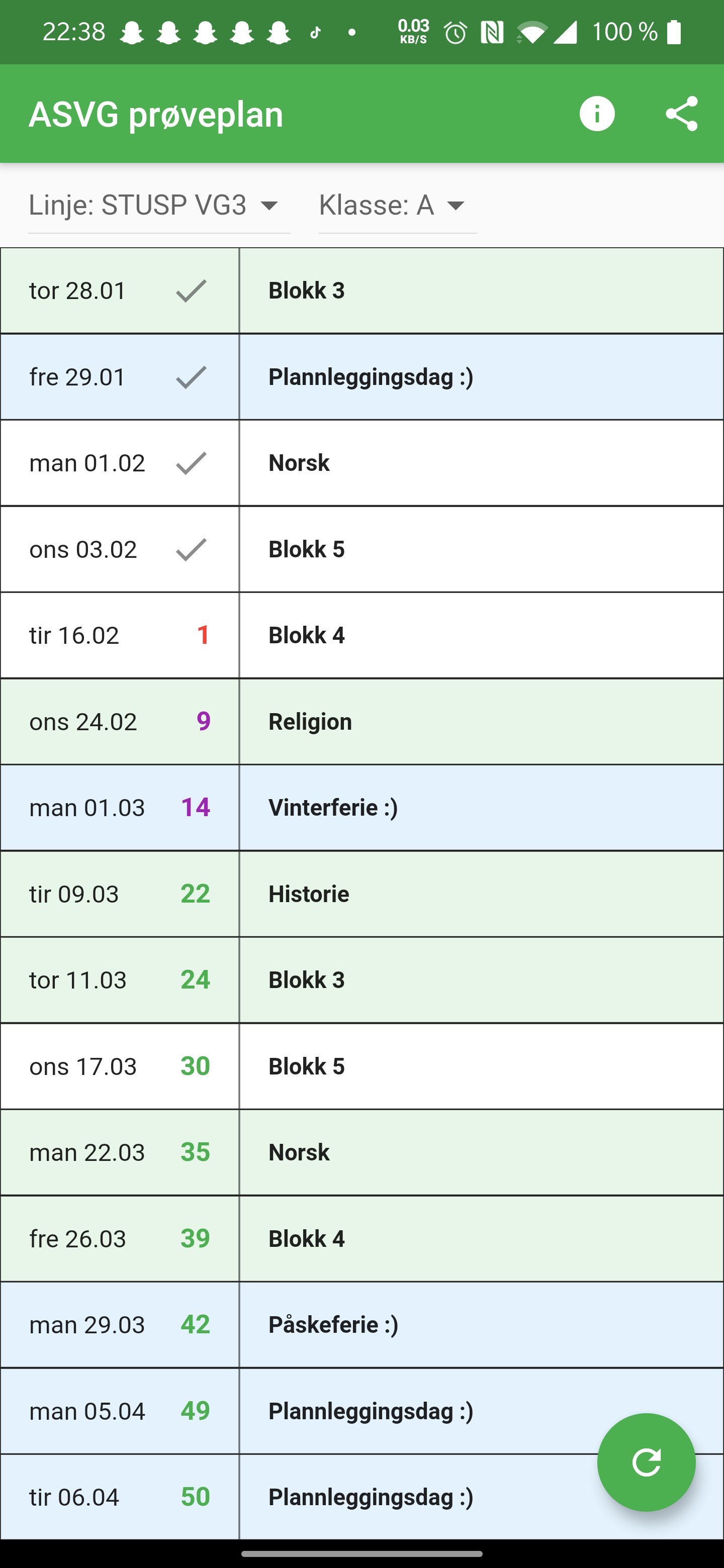This screenshot has width=724, height=1568.
Task: Click a Snapchat notification icon
Action: (x=132, y=31)
